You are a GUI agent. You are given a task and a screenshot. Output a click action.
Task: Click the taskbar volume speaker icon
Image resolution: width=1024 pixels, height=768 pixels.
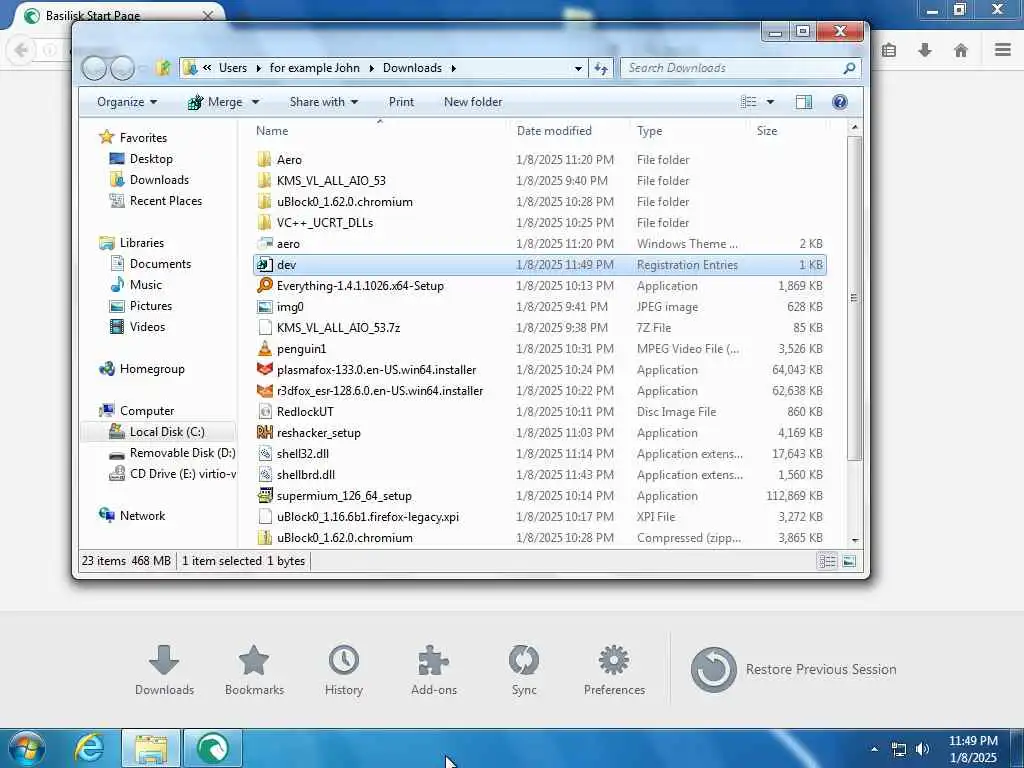[922, 749]
